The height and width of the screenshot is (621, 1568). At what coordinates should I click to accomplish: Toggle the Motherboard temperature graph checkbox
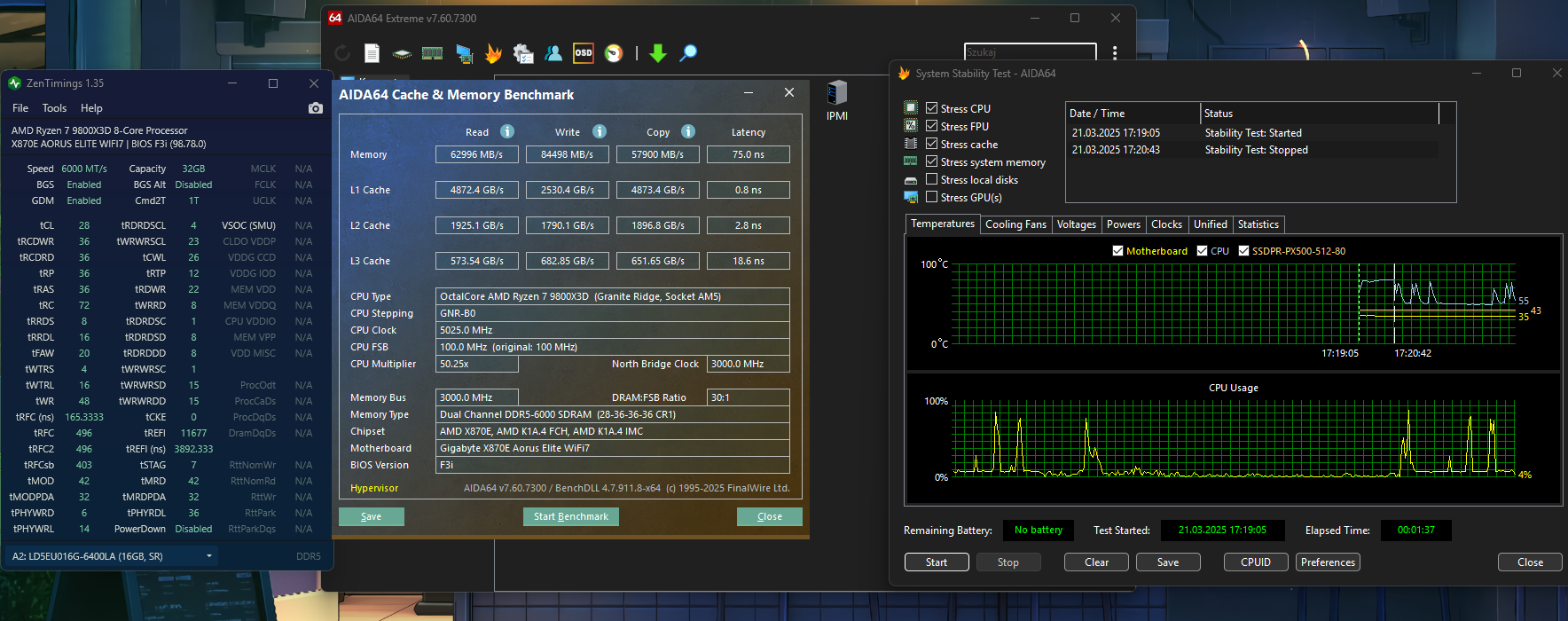coord(1117,251)
